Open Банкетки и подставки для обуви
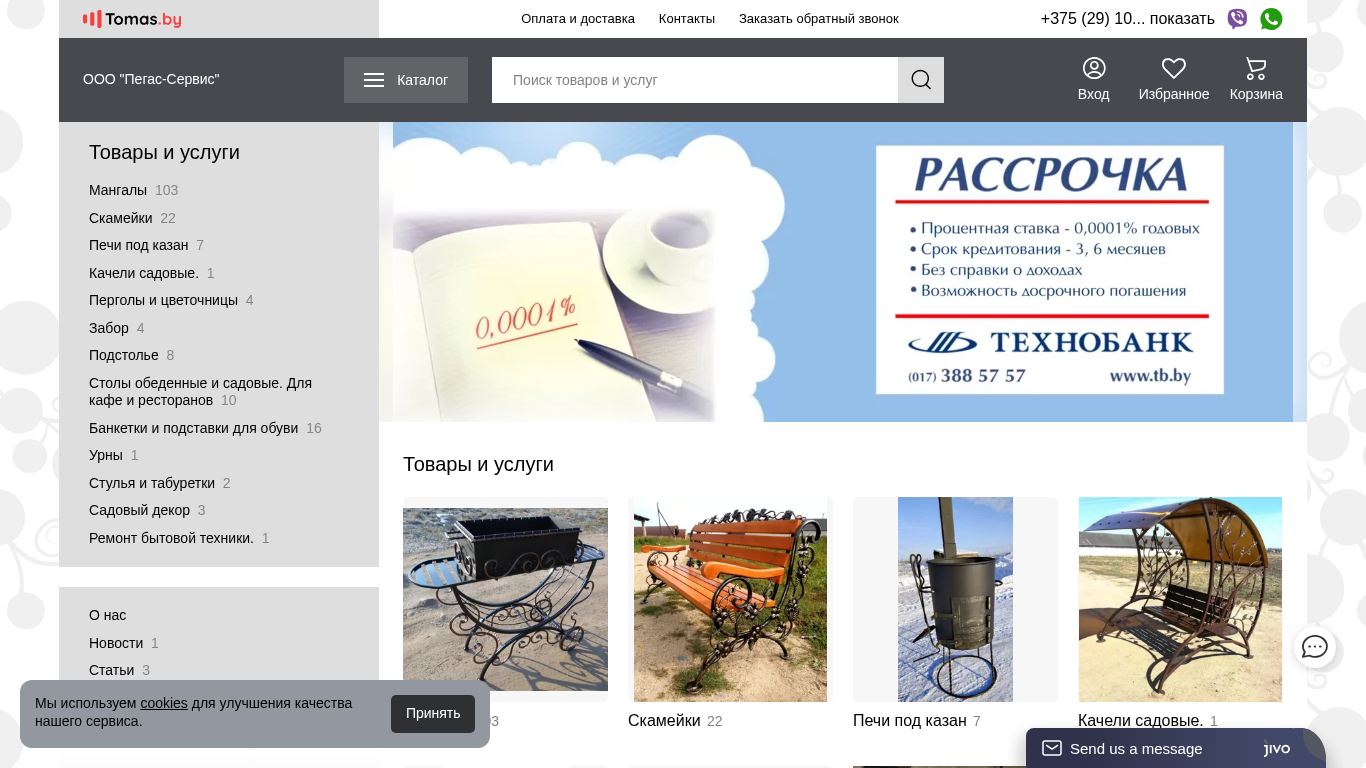 click(194, 428)
